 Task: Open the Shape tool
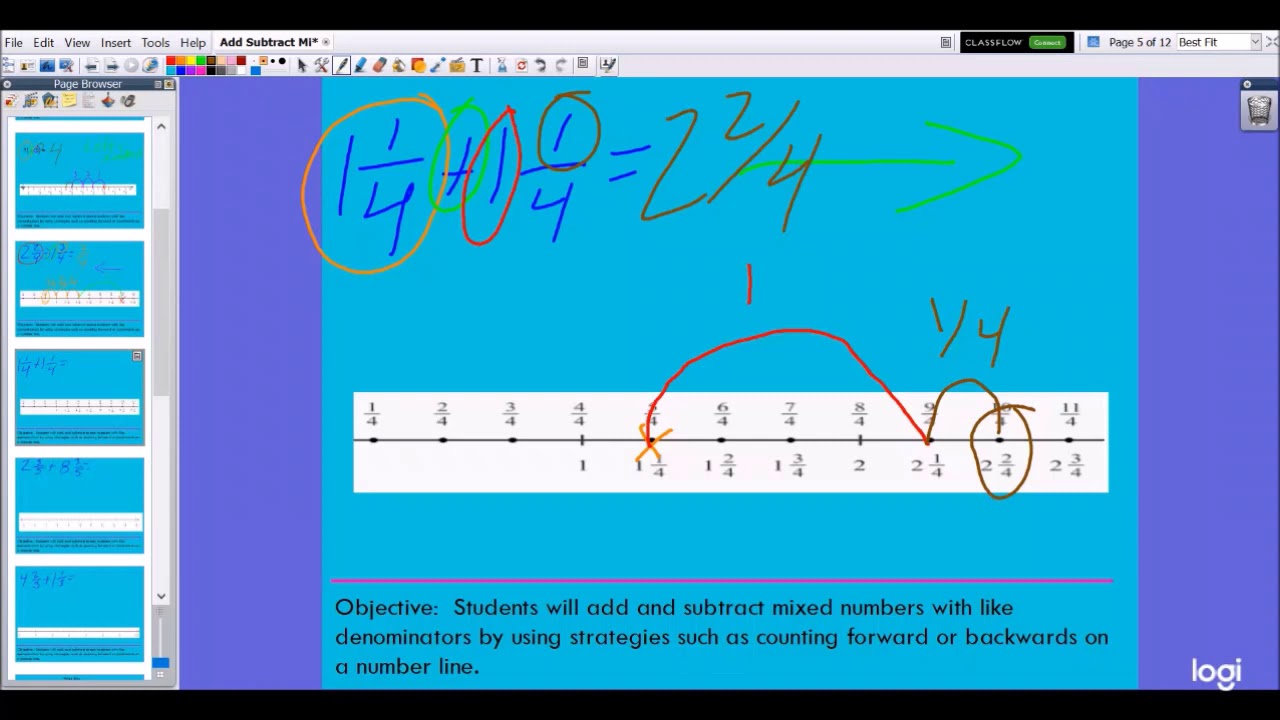click(x=418, y=65)
